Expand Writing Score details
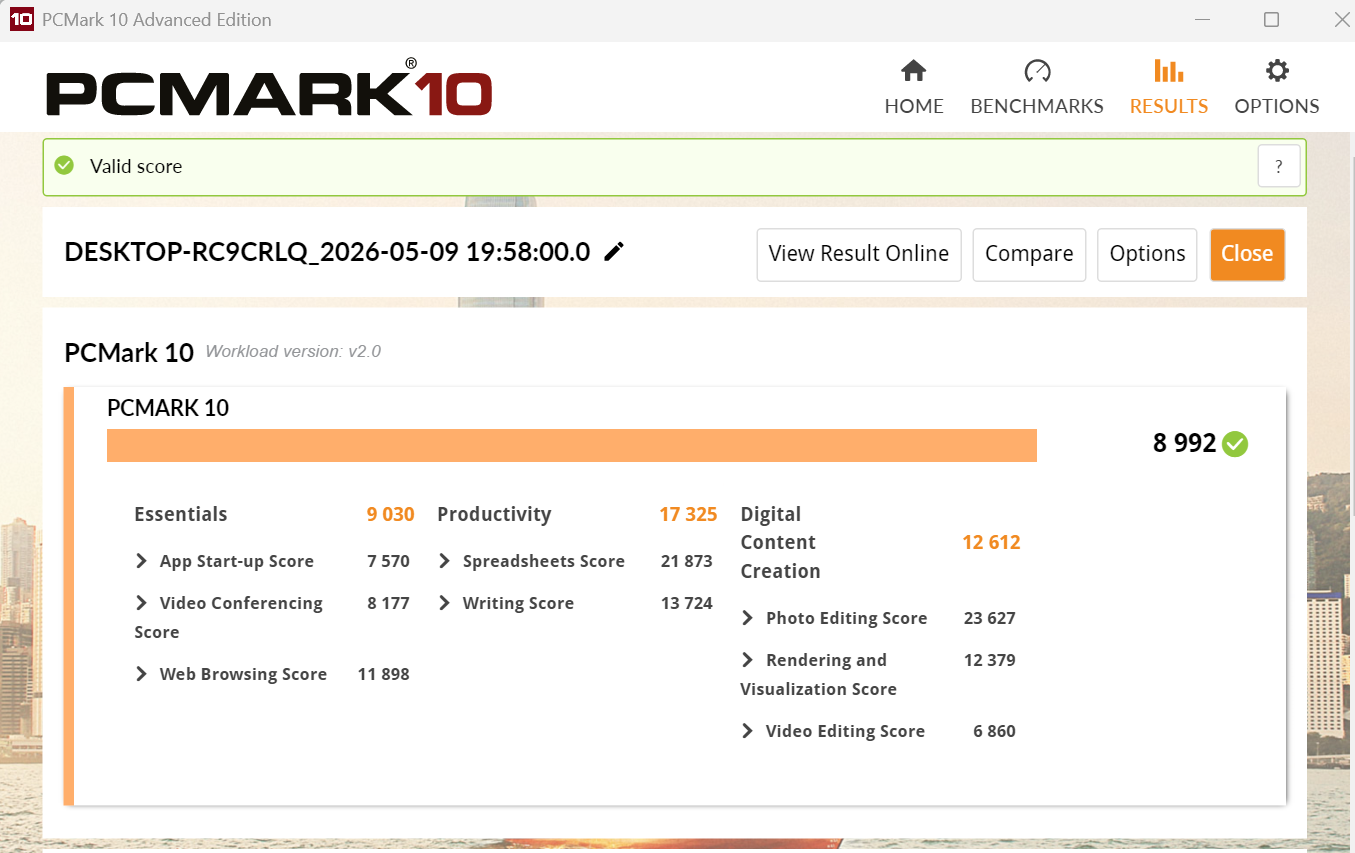The height and width of the screenshot is (853, 1355). [444, 603]
